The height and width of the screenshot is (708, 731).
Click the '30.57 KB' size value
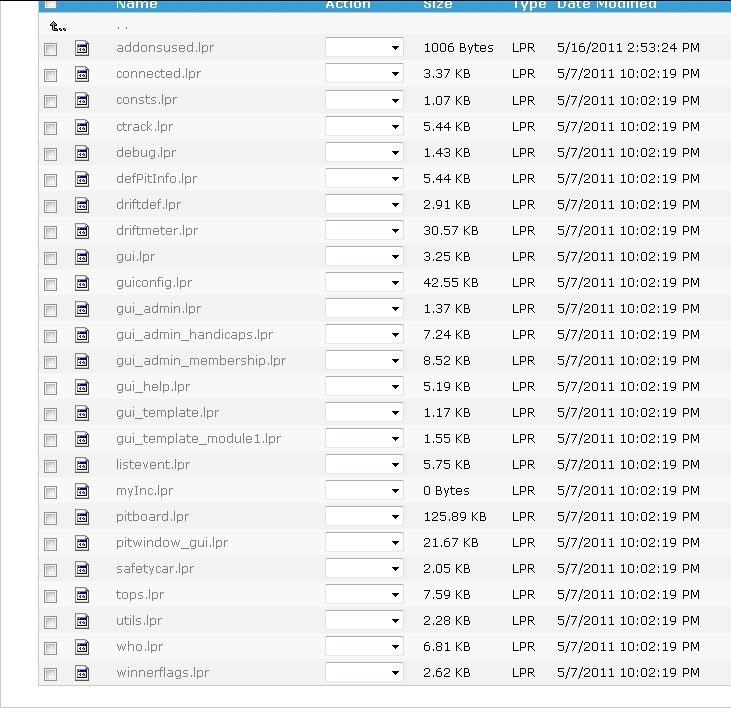click(451, 231)
